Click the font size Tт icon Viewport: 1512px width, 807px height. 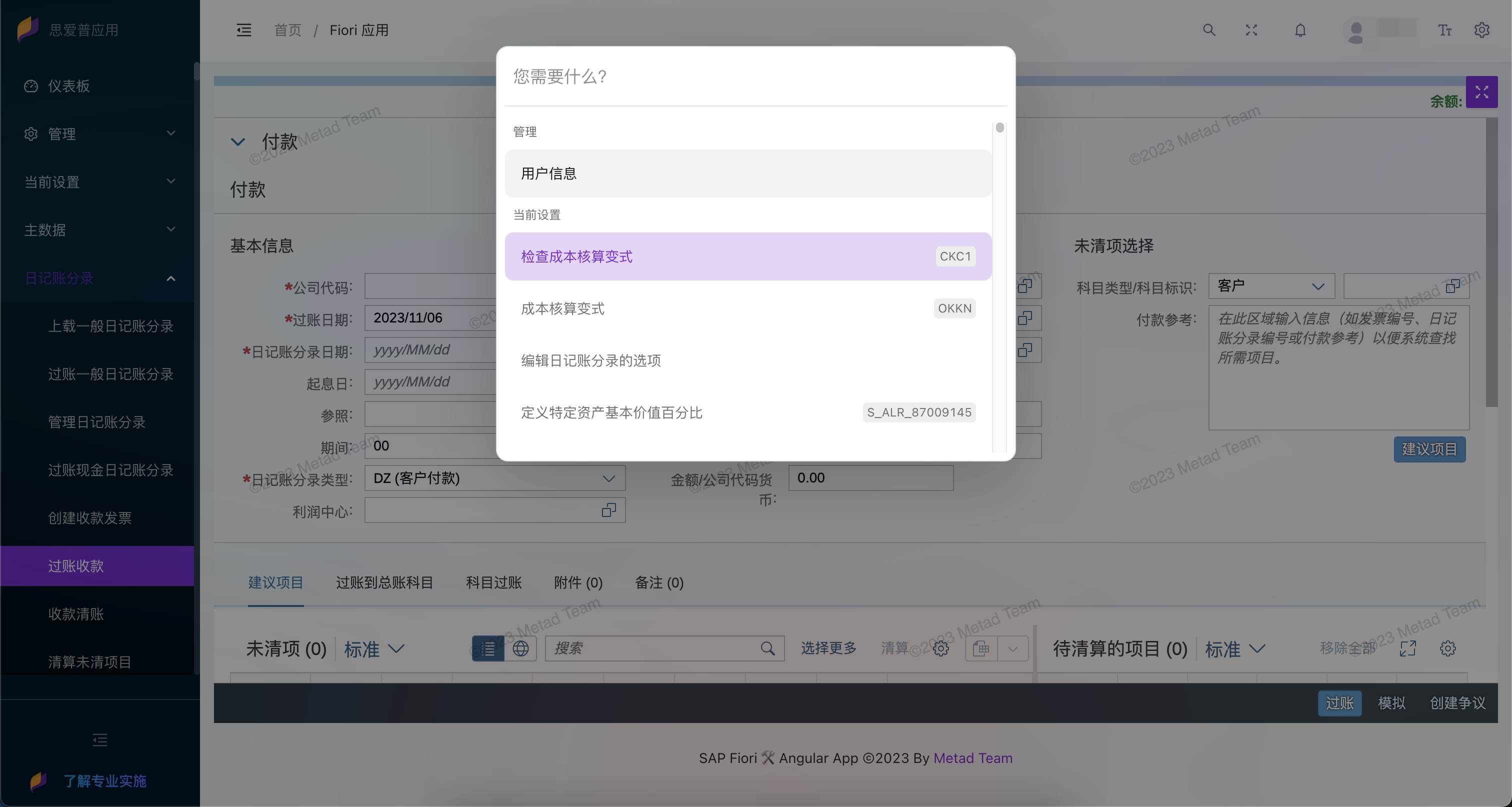(x=1444, y=30)
